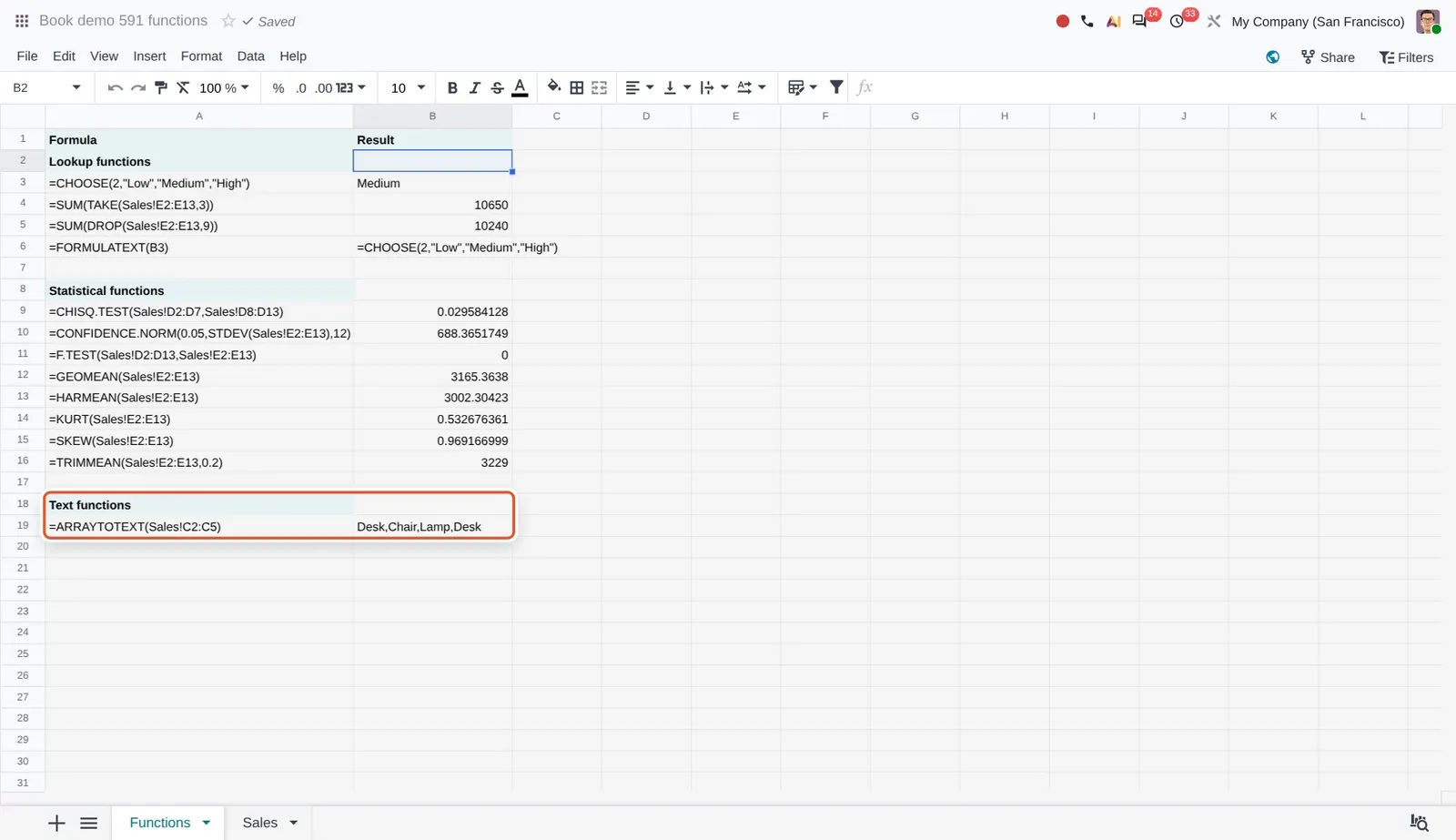The height and width of the screenshot is (840, 1456).
Task: Open the Help menu
Action: click(x=293, y=56)
